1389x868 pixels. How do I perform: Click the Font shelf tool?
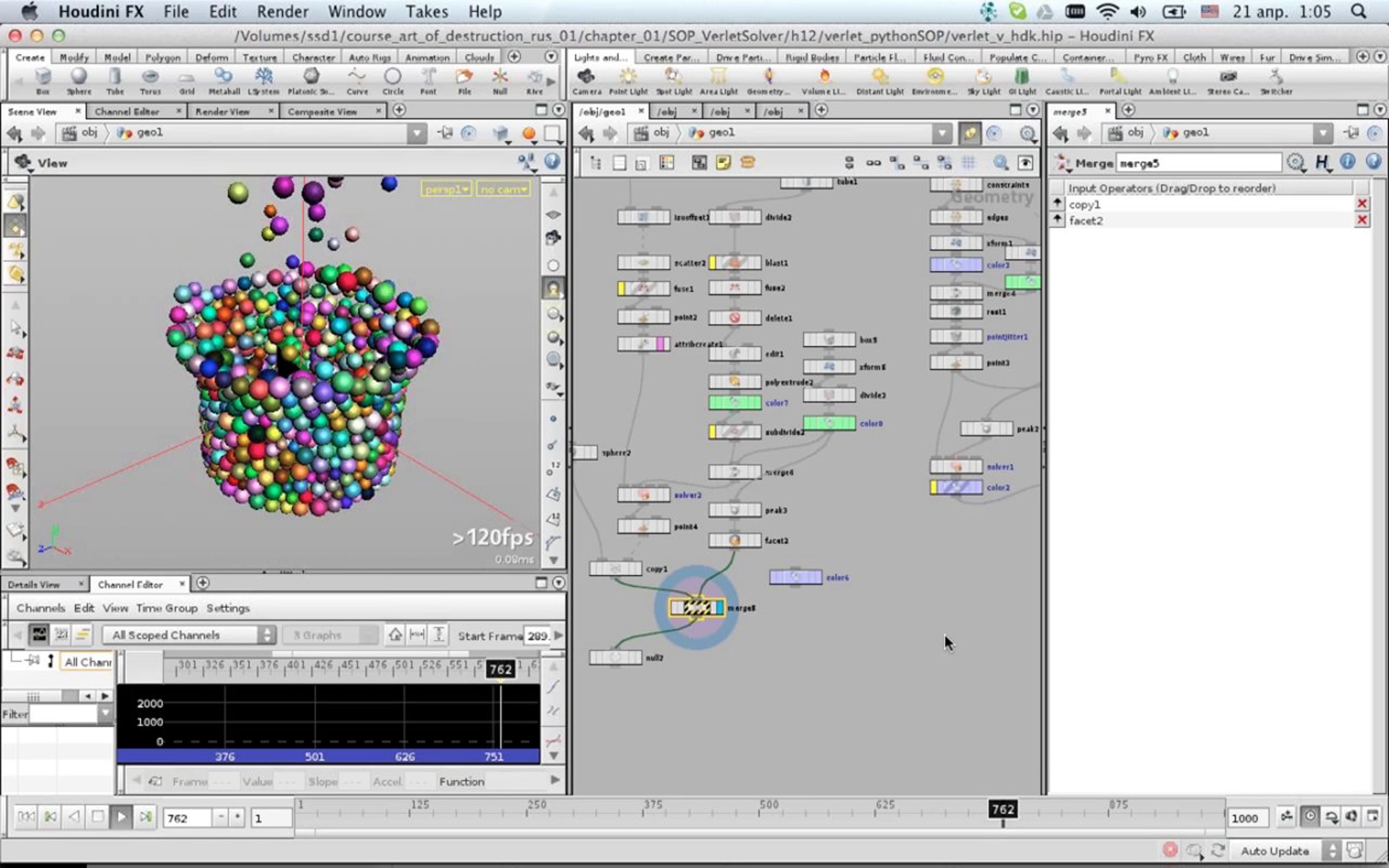428,80
